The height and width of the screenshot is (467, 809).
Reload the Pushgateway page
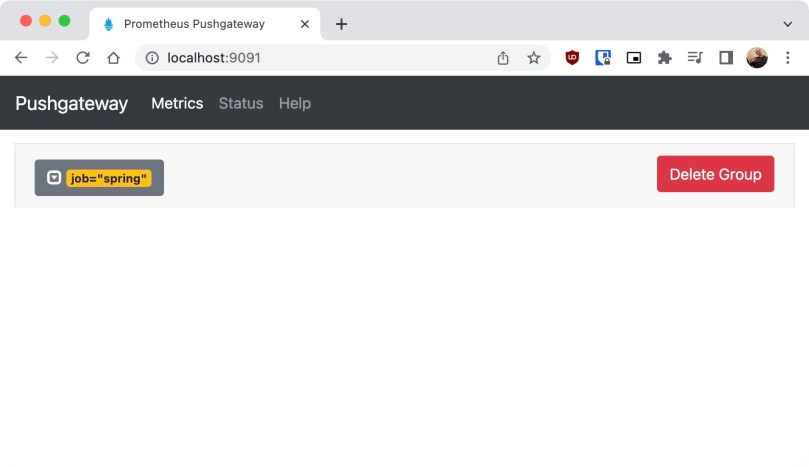coord(83,58)
